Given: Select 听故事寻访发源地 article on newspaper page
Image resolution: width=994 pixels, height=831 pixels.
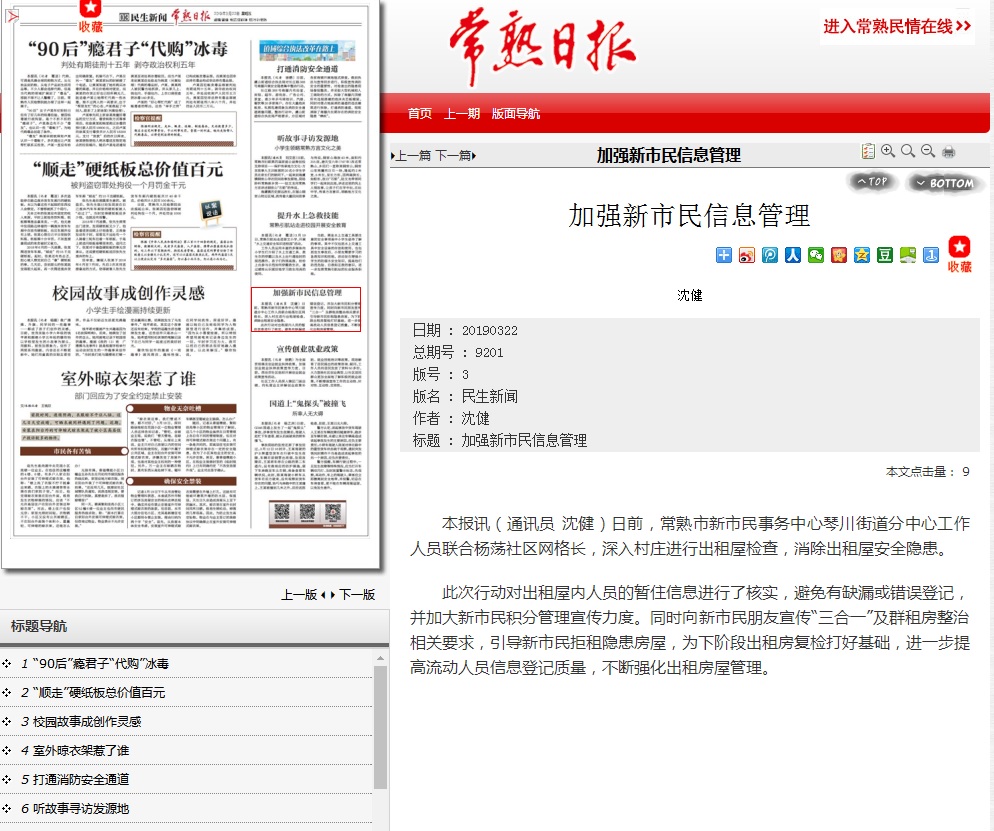Looking at the screenshot, I should 307,166.
